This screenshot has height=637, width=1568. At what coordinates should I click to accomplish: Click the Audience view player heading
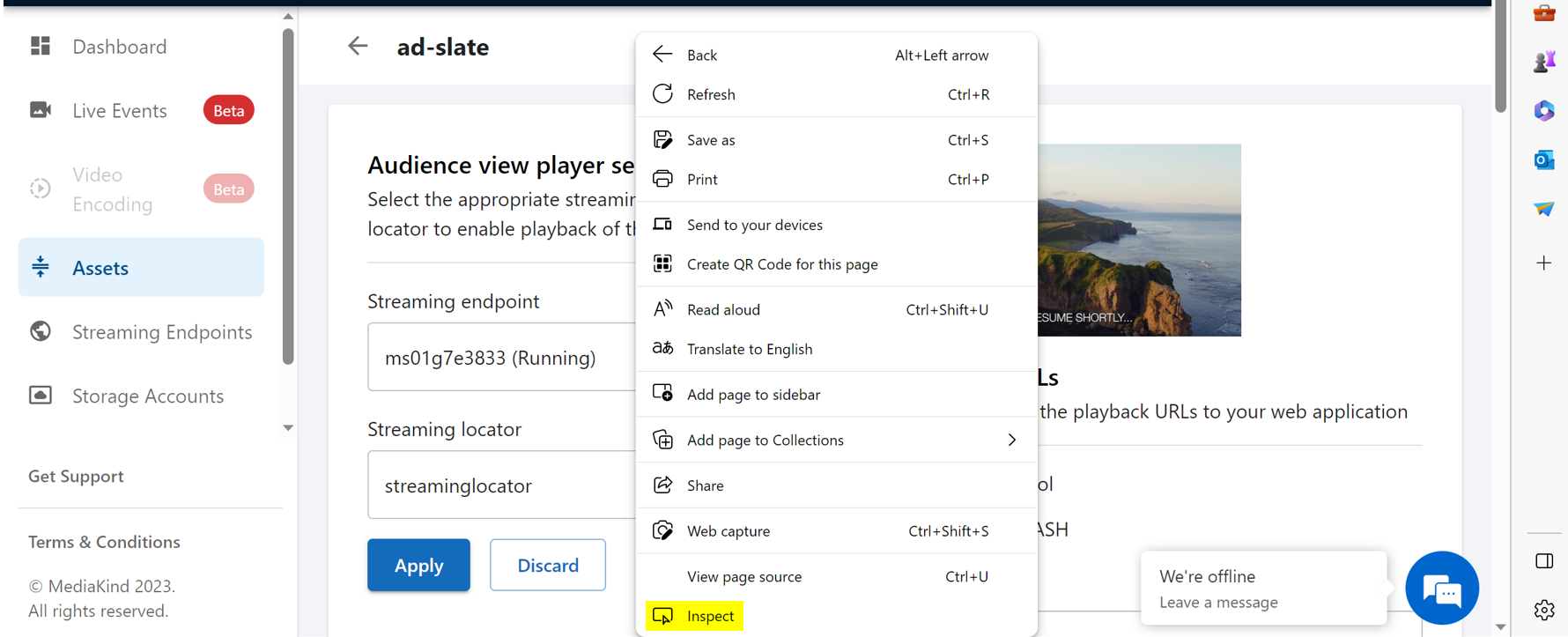click(x=501, y=165)
